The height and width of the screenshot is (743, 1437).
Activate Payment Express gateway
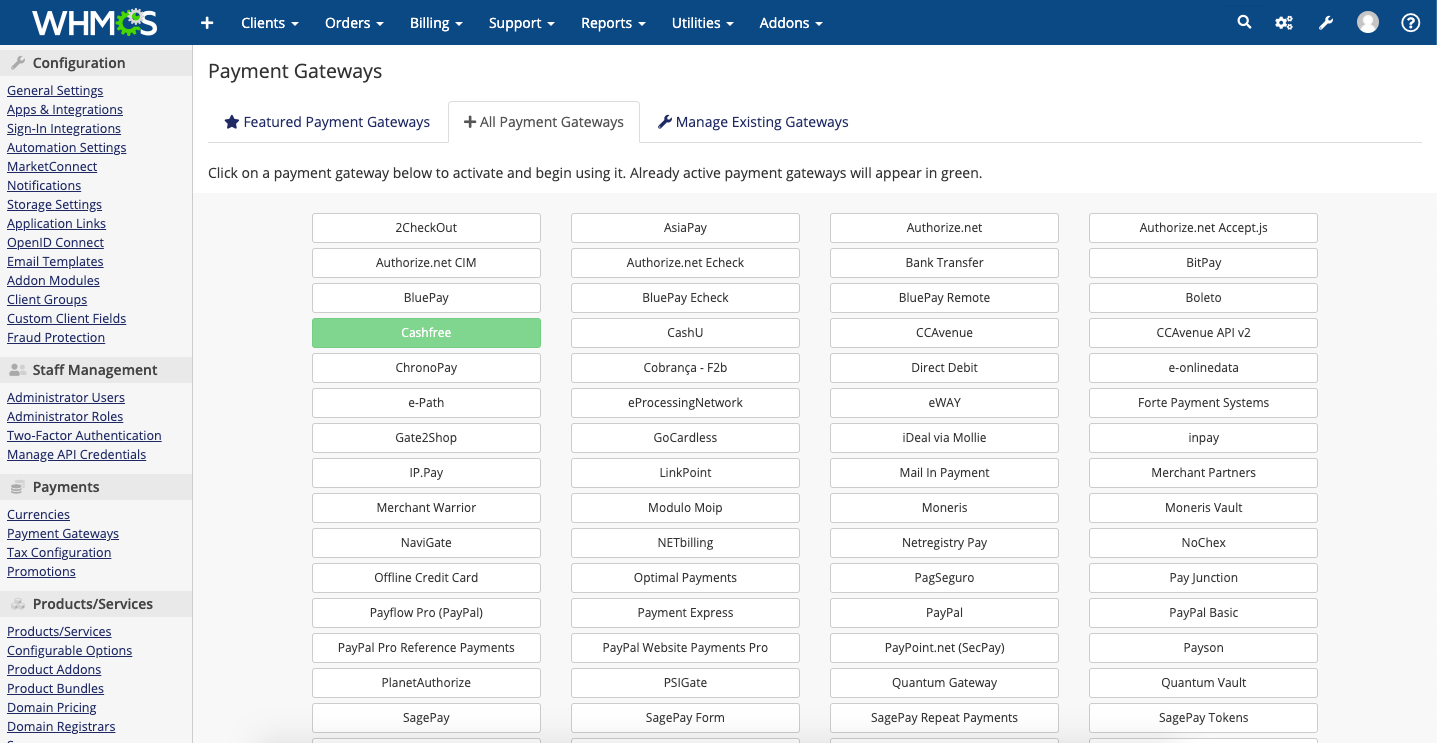(x=685, y=613)
